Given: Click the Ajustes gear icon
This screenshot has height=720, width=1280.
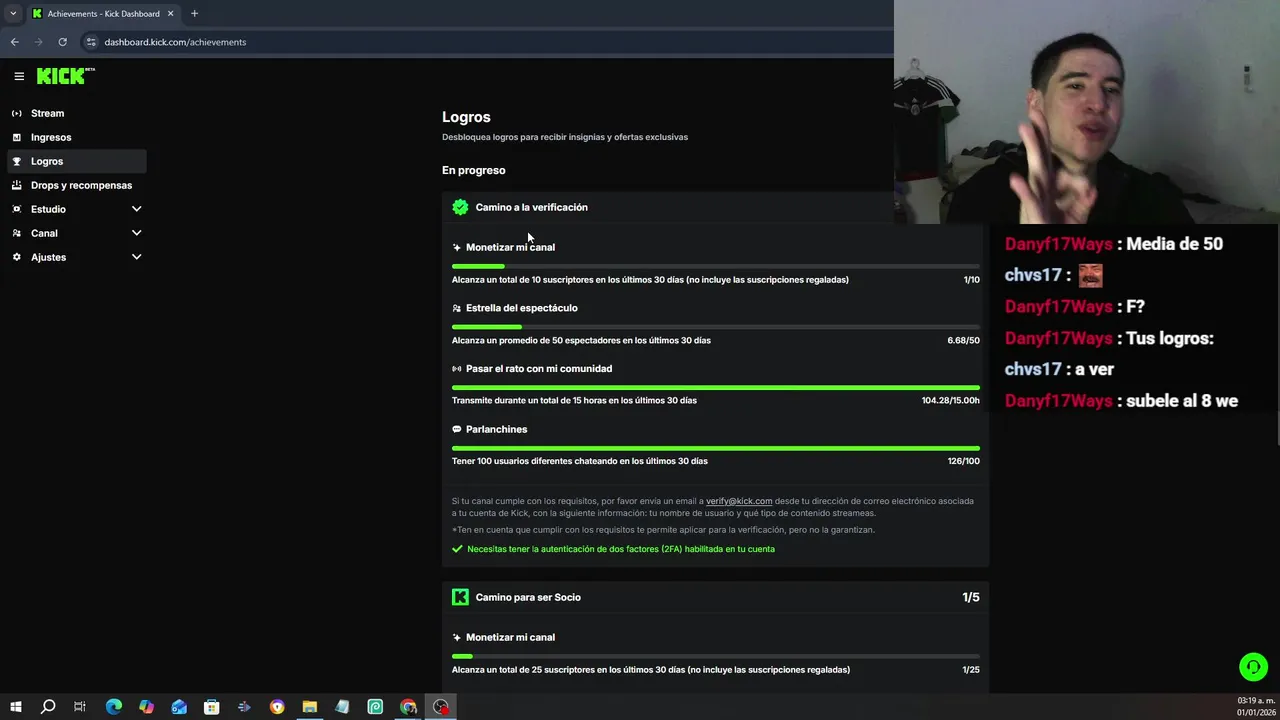Looking at the screenshot, I should point(16,257).
